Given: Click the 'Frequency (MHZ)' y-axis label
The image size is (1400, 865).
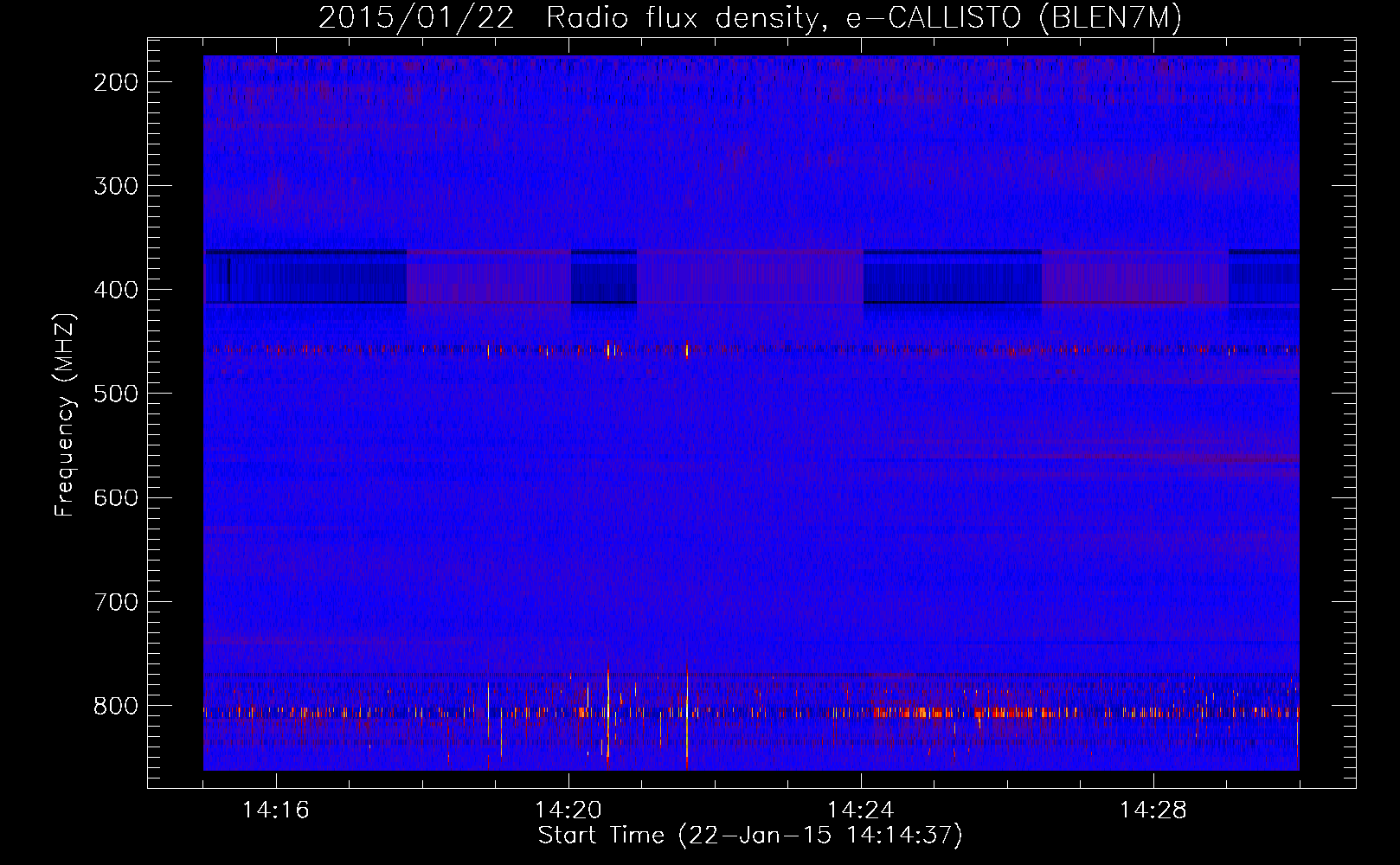Looking at the screenshot, I should click(66, 415).
